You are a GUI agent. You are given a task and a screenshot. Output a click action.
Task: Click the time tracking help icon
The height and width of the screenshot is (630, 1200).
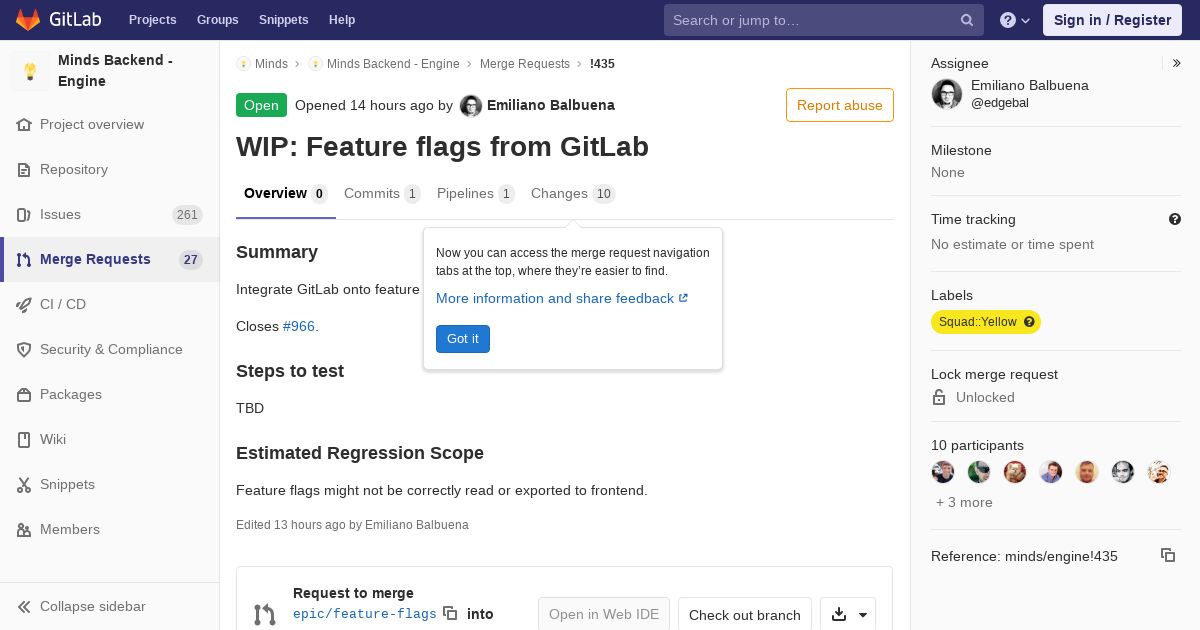(x=1175, y=219)
